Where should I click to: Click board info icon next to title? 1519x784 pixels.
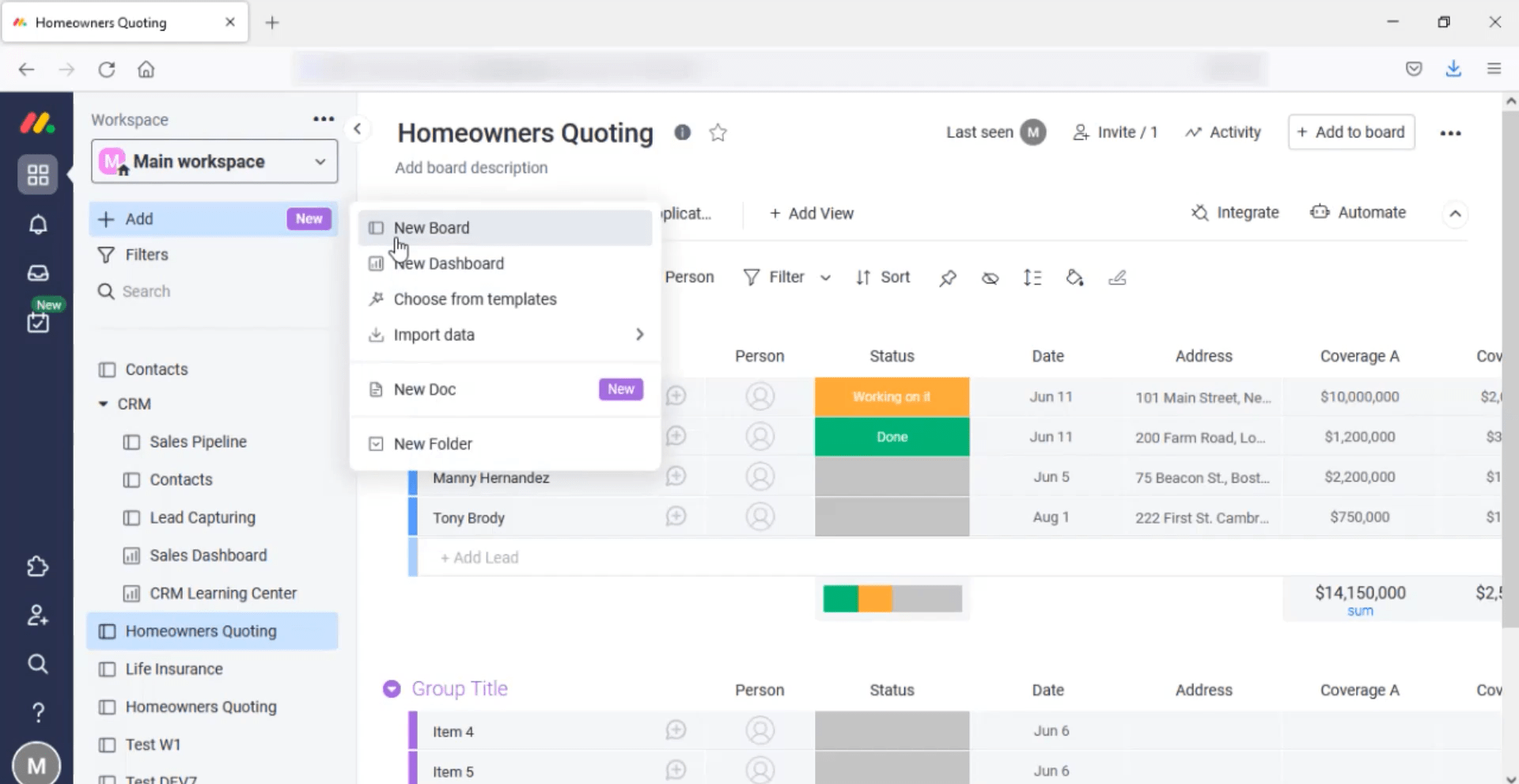pos(682,132)
